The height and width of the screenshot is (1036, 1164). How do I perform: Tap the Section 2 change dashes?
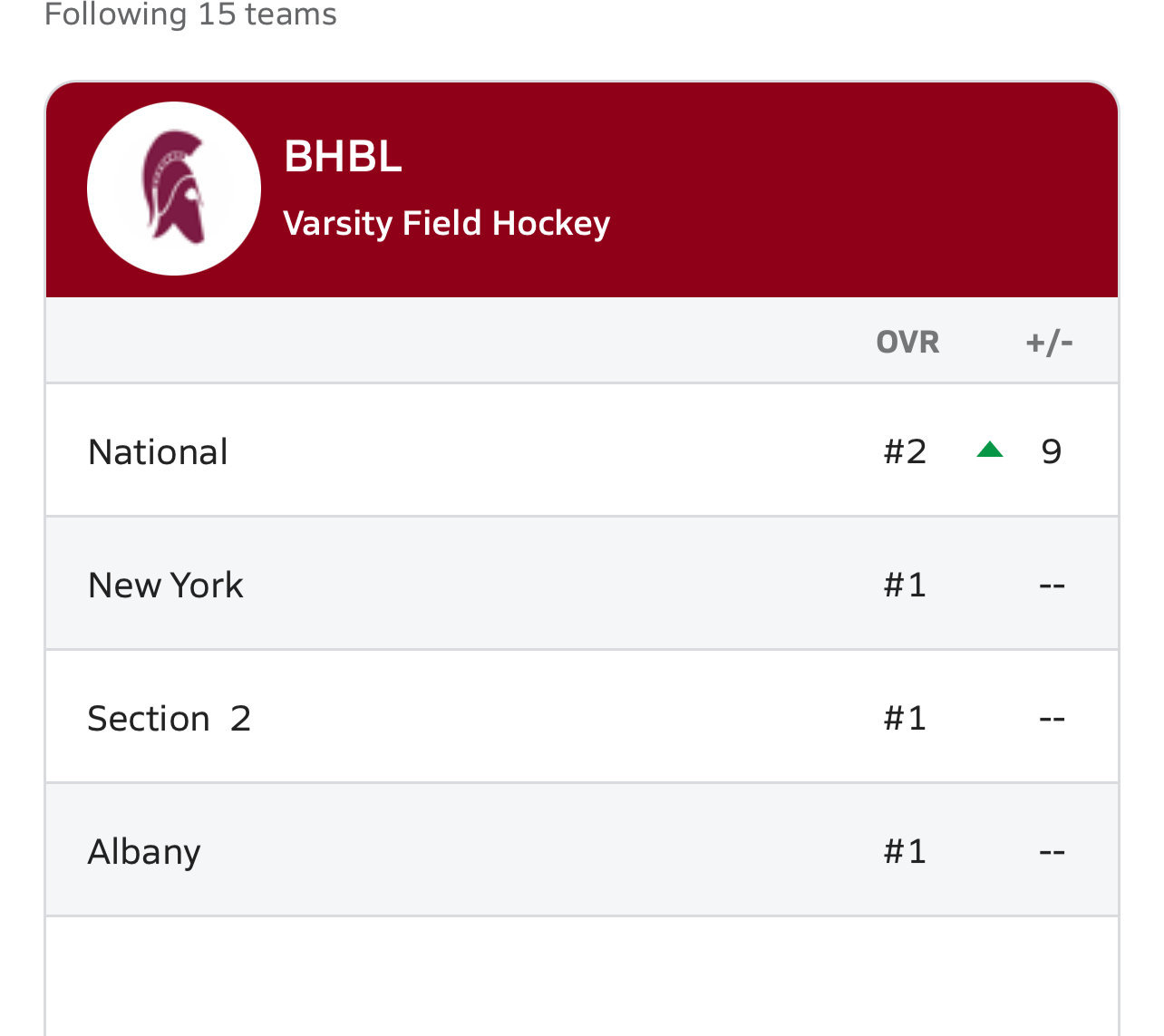coord(1052,719)
